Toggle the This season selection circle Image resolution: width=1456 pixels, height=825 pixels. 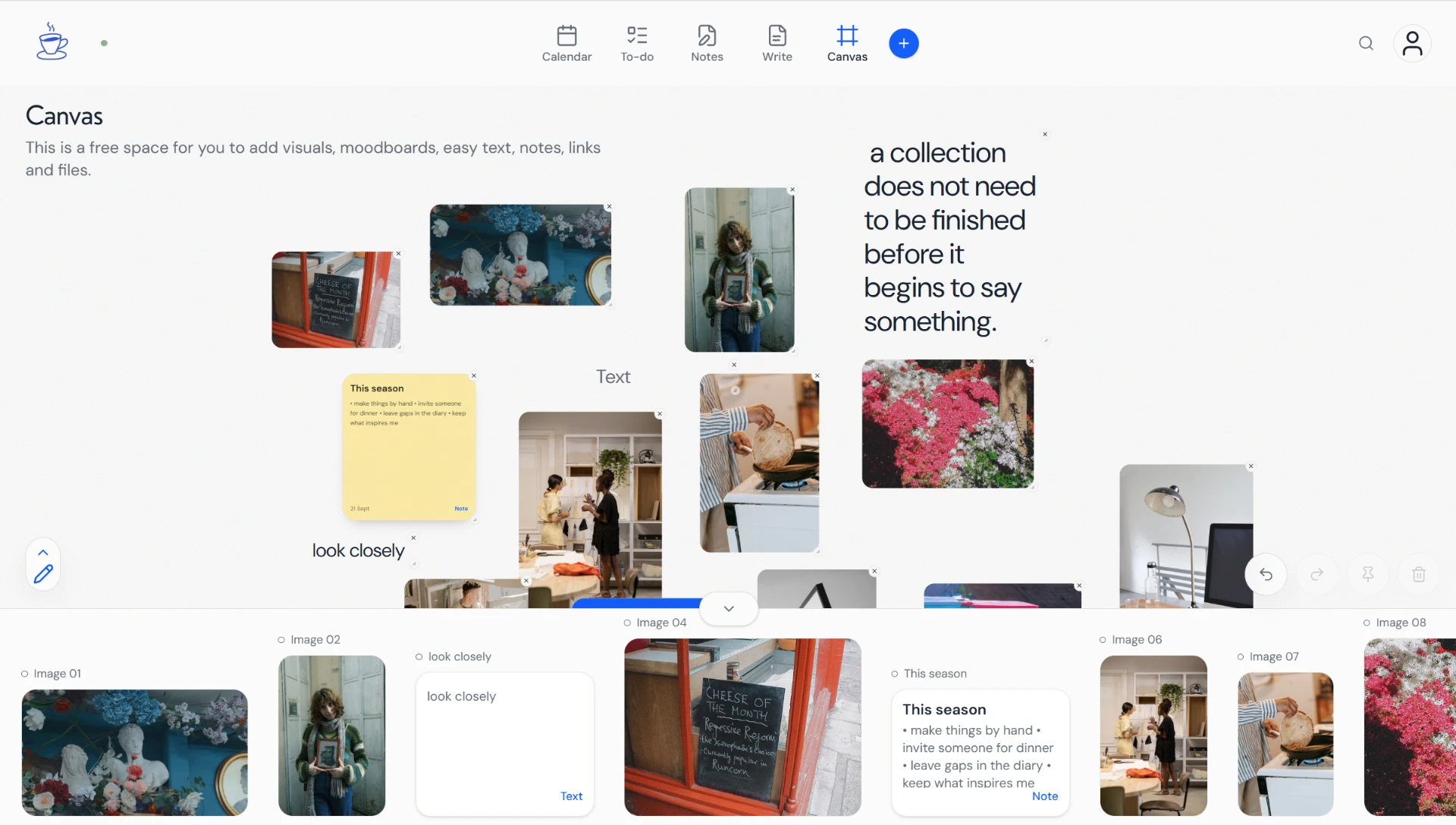(895, 673)
